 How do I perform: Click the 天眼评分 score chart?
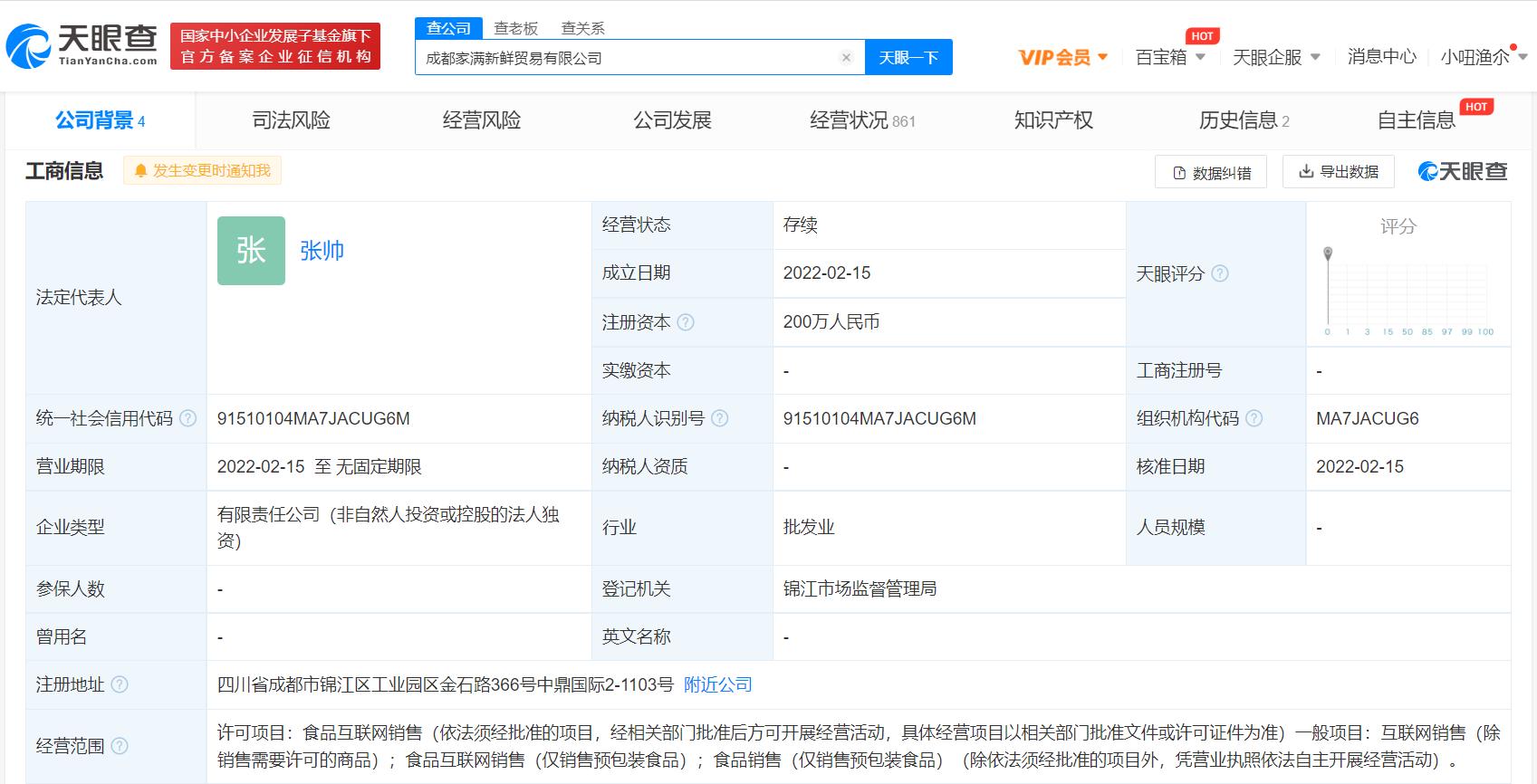(1407, 291)
